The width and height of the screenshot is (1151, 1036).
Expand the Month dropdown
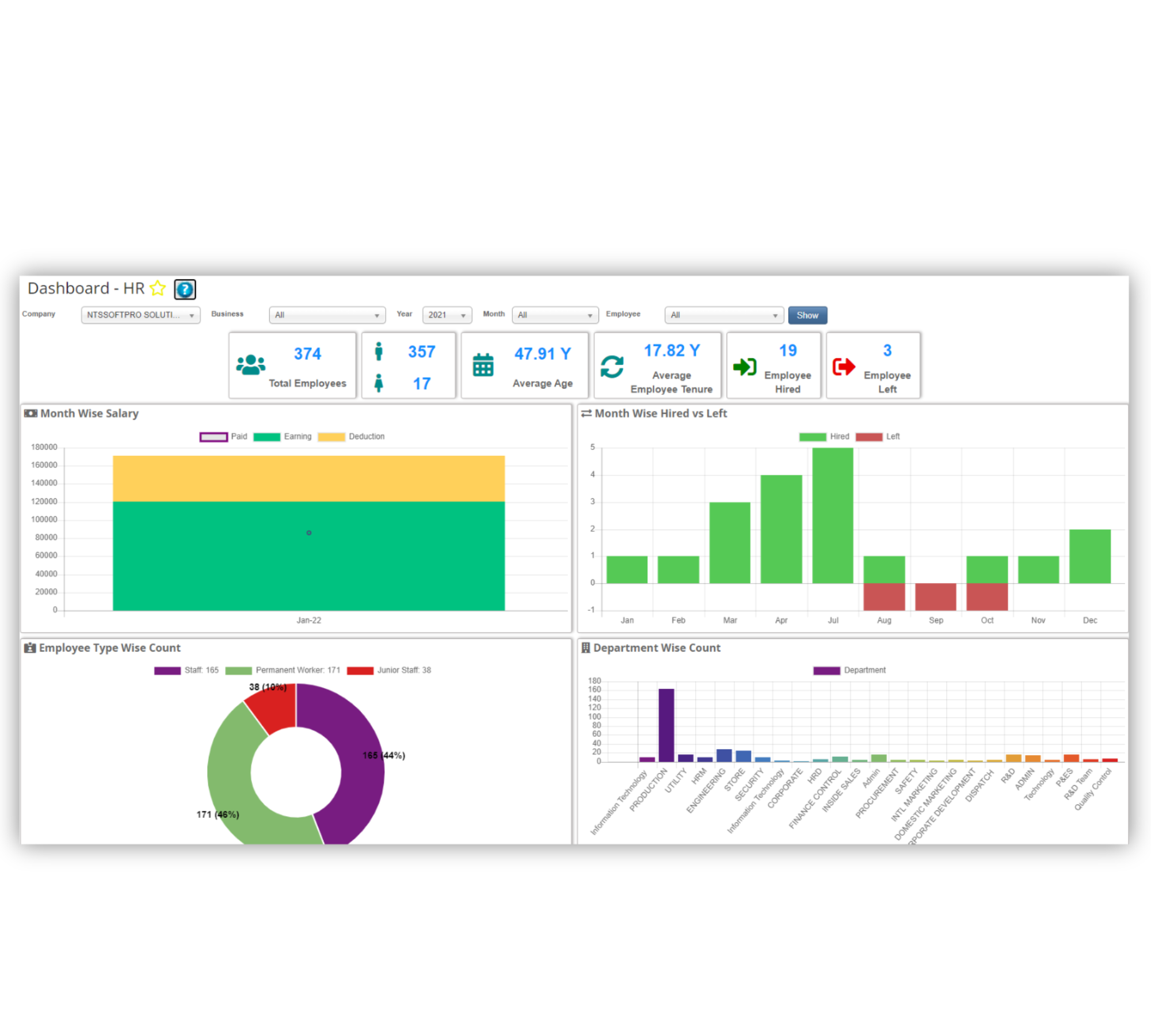tap(555, 315)
